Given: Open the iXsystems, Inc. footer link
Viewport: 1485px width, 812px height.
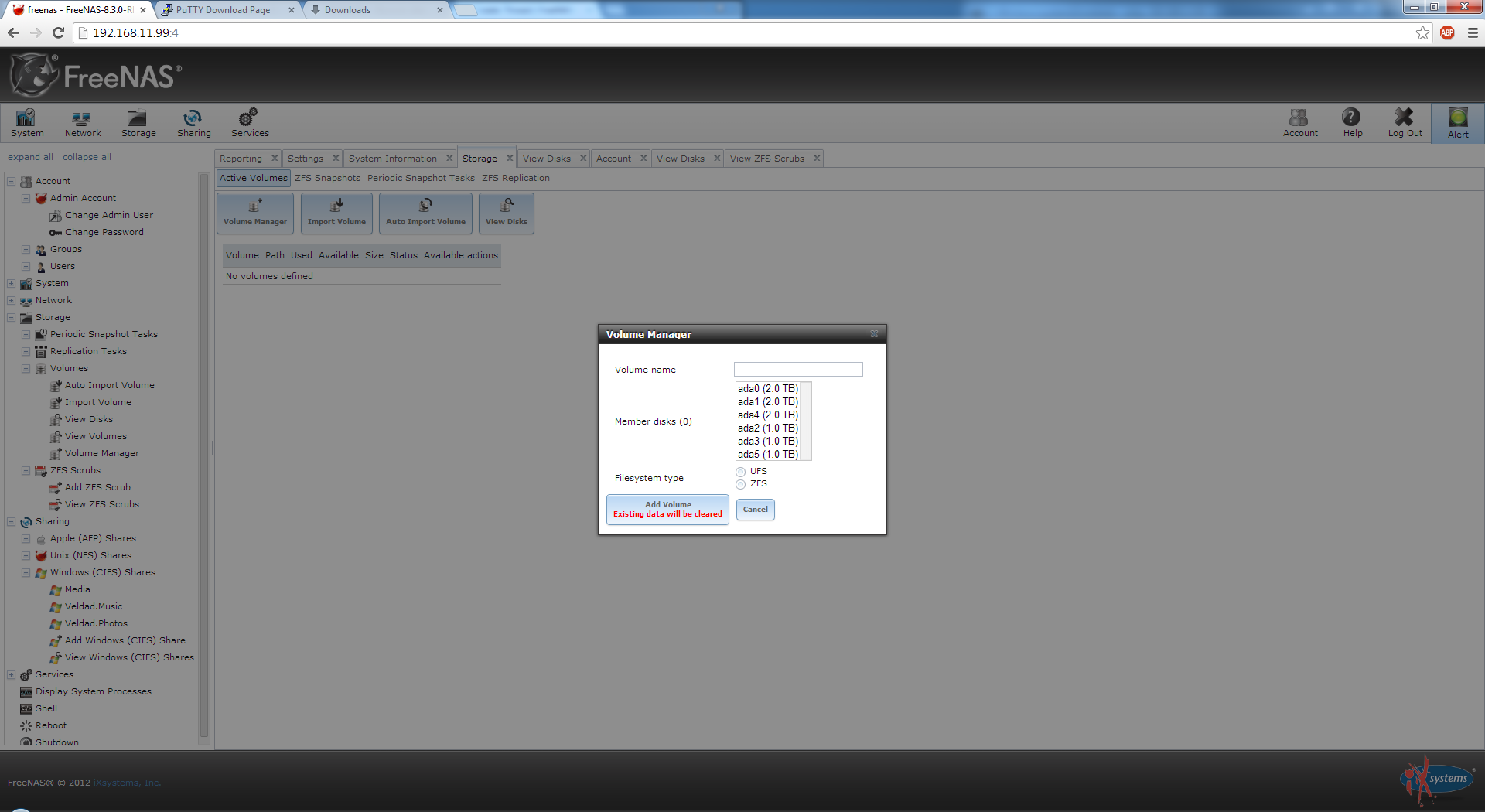Looking at the screenshot, I should 127,783.
